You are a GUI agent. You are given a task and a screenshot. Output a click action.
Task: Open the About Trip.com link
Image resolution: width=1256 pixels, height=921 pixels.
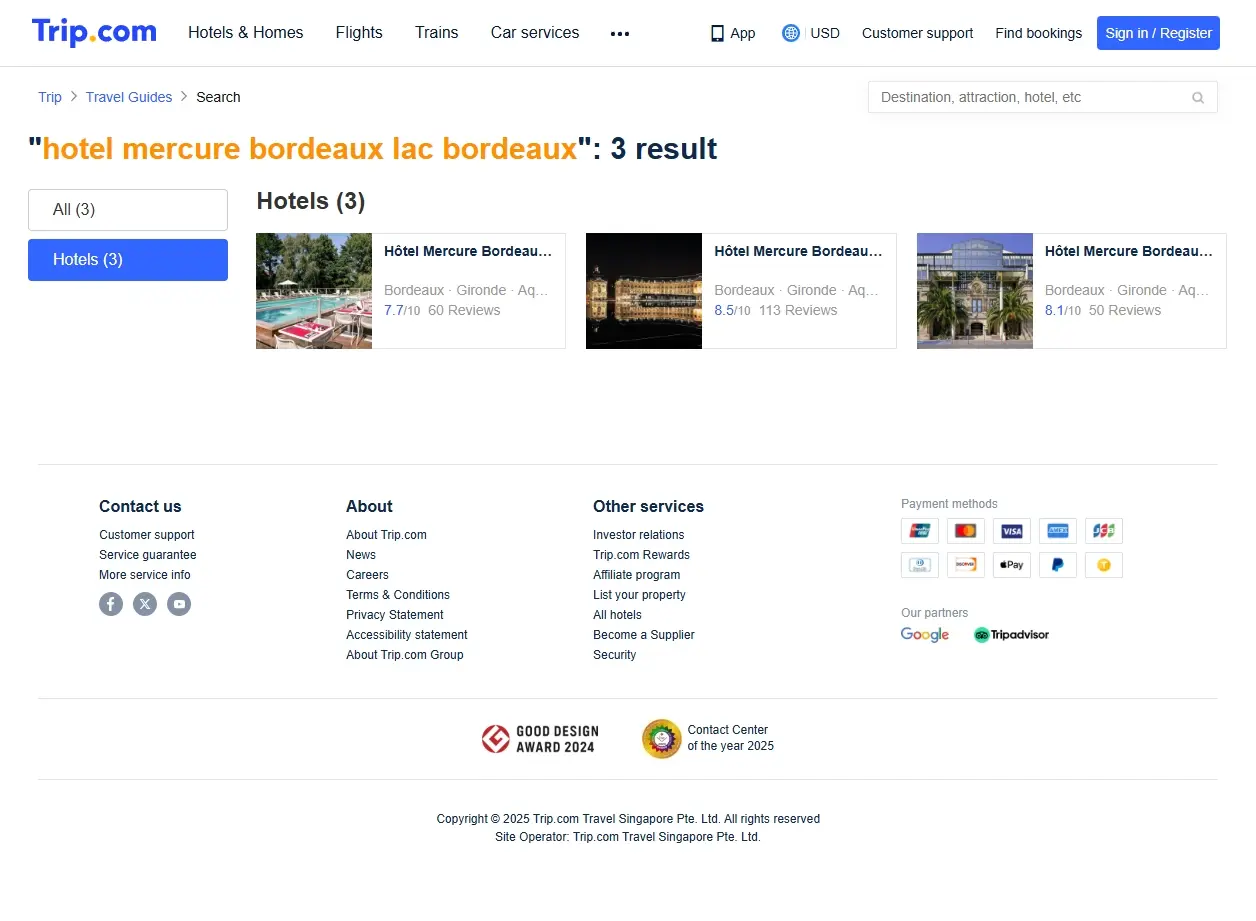point(386,535)
